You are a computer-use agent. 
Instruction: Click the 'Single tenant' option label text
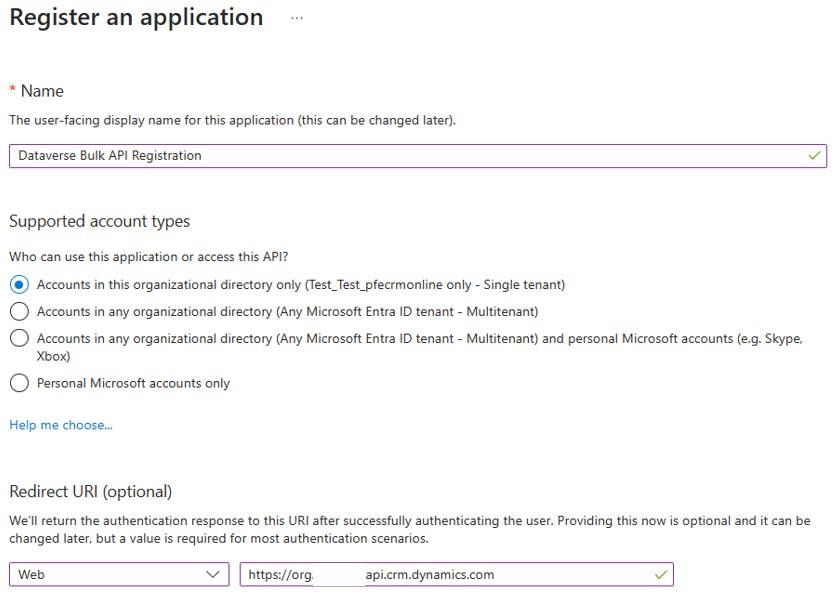300,285
